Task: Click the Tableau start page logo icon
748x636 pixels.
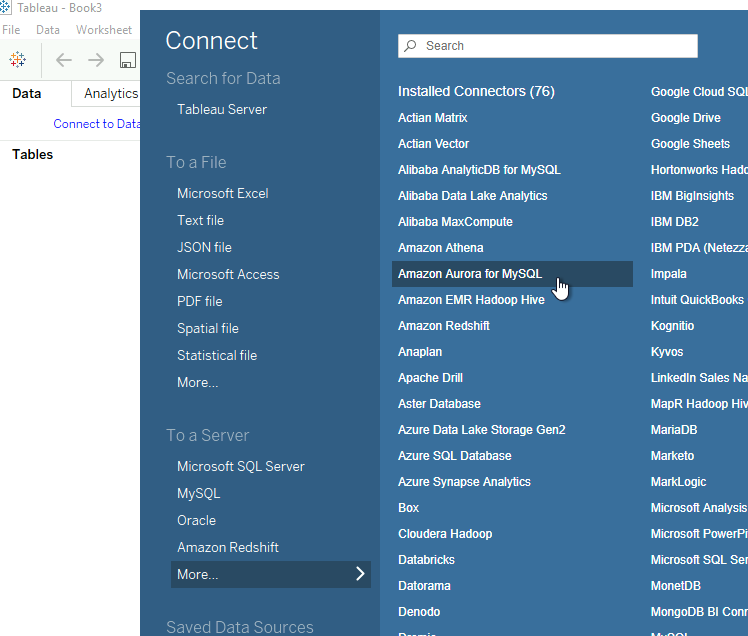Action: click(18, 60)
